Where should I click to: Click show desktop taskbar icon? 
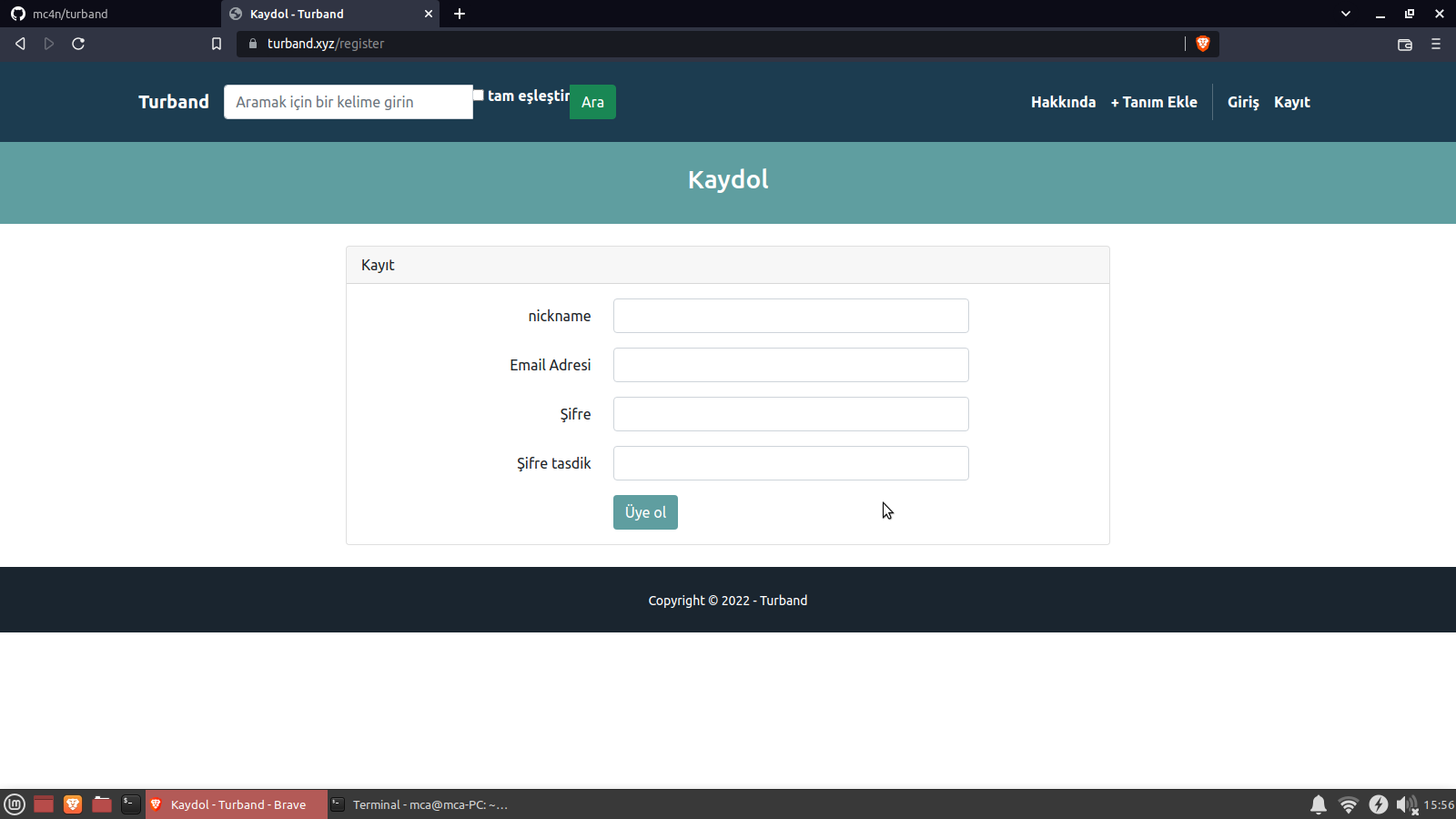click(44, 804)
